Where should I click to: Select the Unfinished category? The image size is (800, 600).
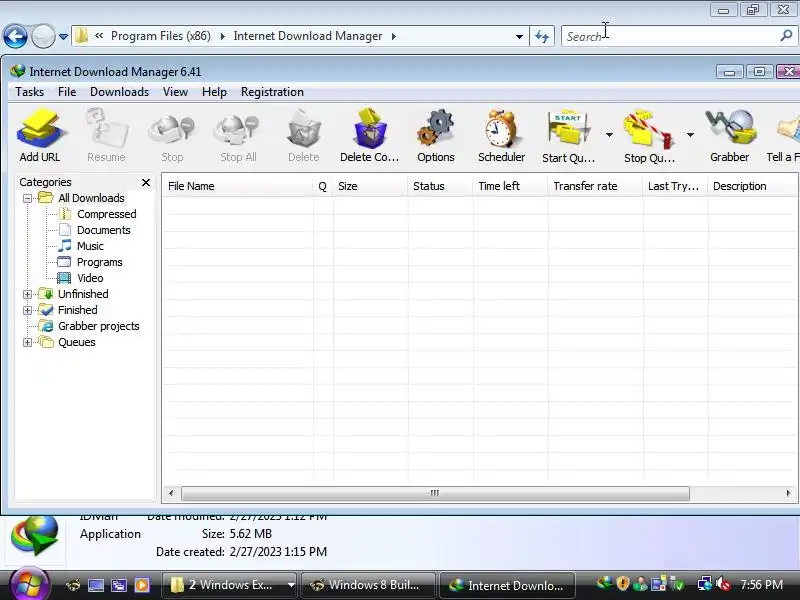tap(83, 294)
